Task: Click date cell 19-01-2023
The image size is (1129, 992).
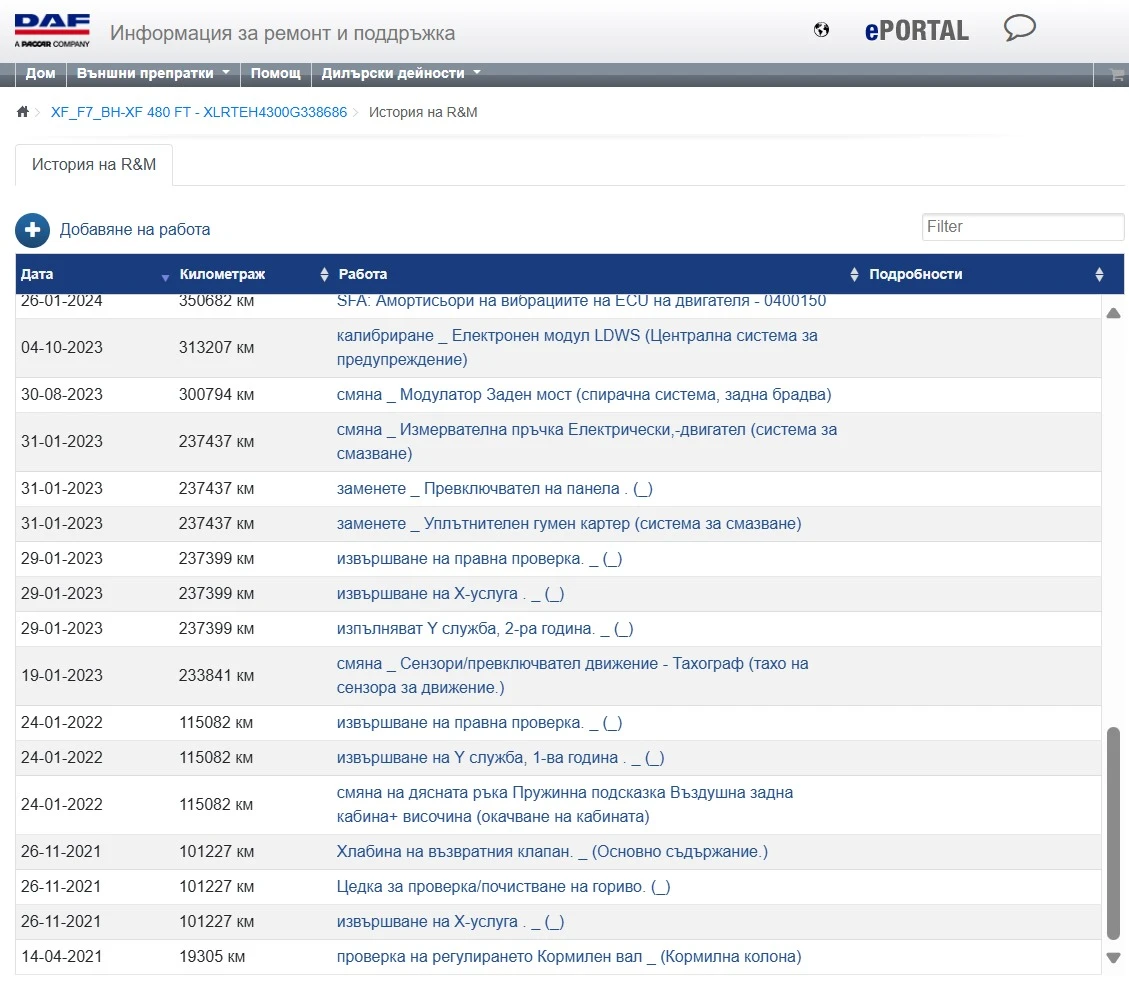Action: pos(62,675)
